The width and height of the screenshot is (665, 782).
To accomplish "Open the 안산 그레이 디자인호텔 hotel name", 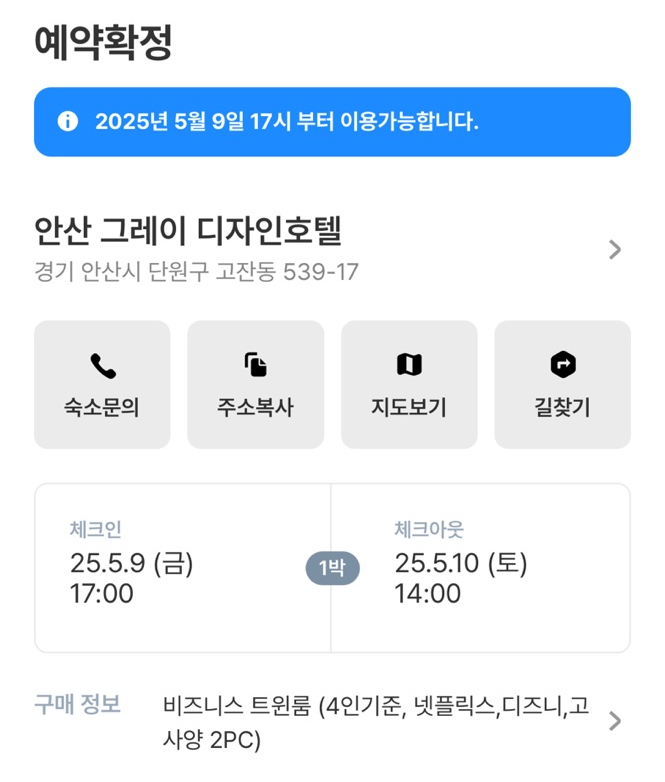I will pyautogui.click(x=188, y=233).
